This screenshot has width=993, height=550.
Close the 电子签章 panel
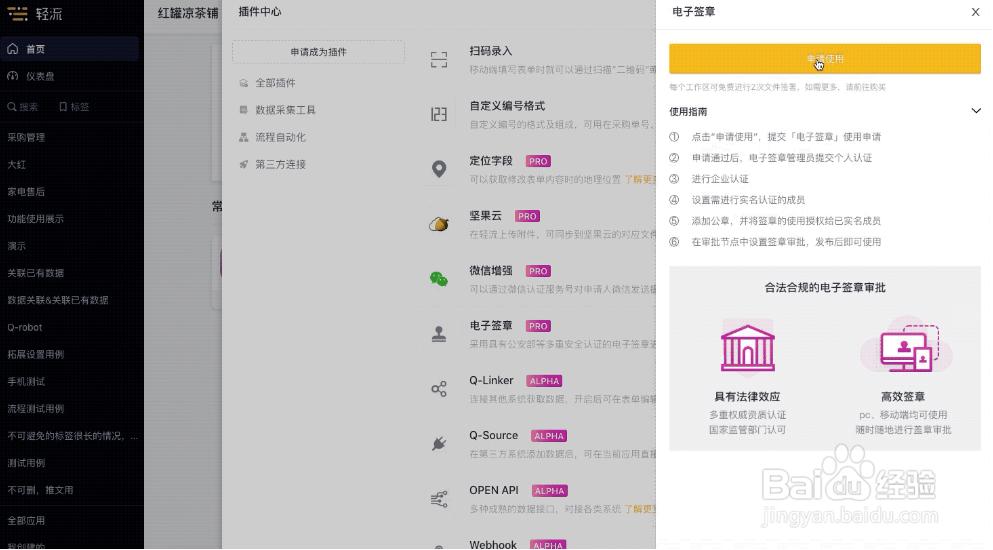point(975,12)
